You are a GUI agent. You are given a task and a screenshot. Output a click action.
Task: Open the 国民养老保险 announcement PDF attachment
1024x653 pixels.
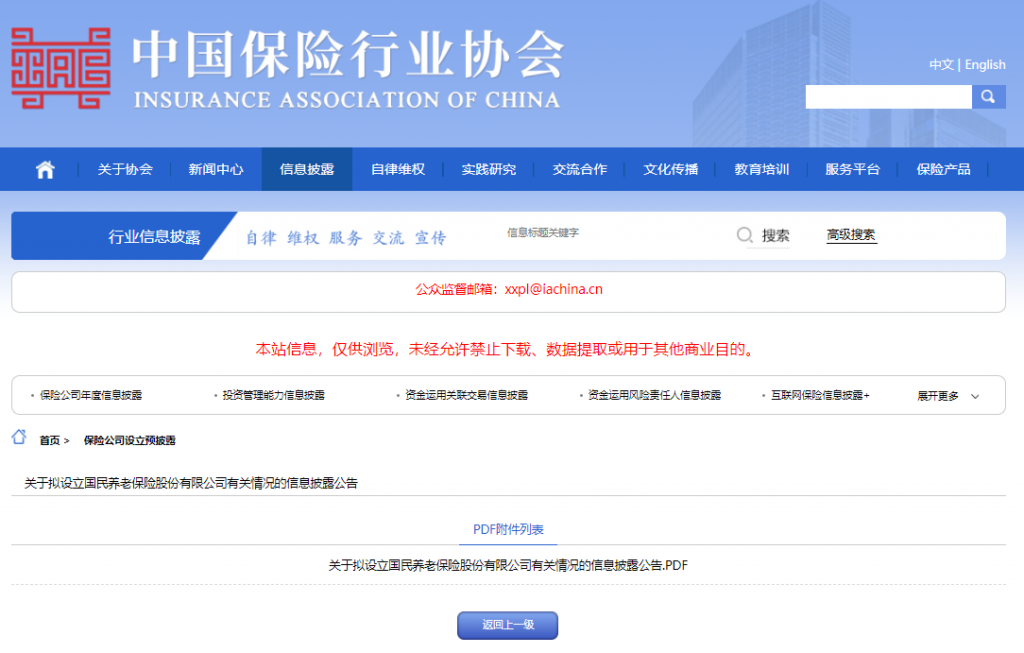click(508, 565)
